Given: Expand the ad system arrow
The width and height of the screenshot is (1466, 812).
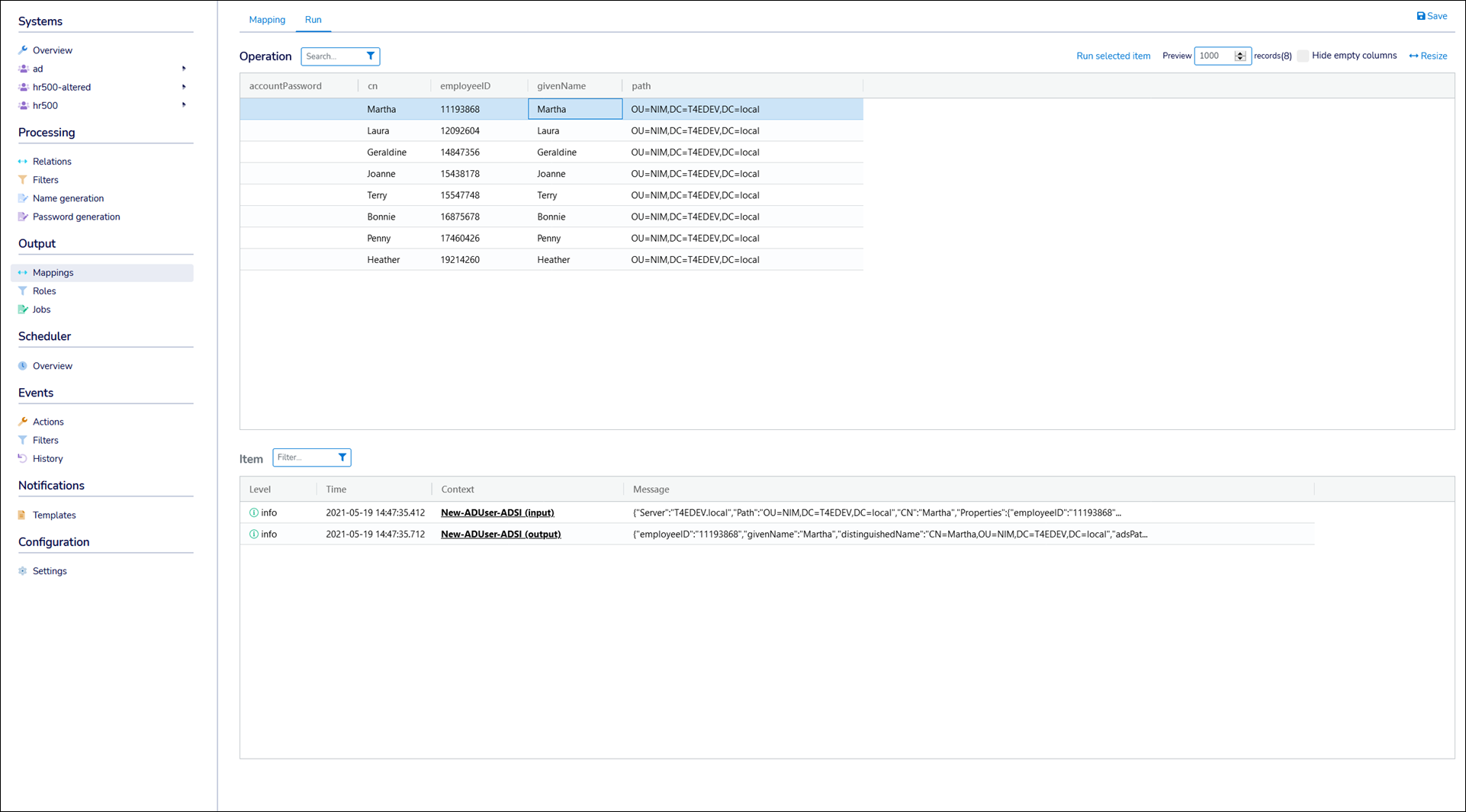Looking at the screenshot, I should coord(184,69).
